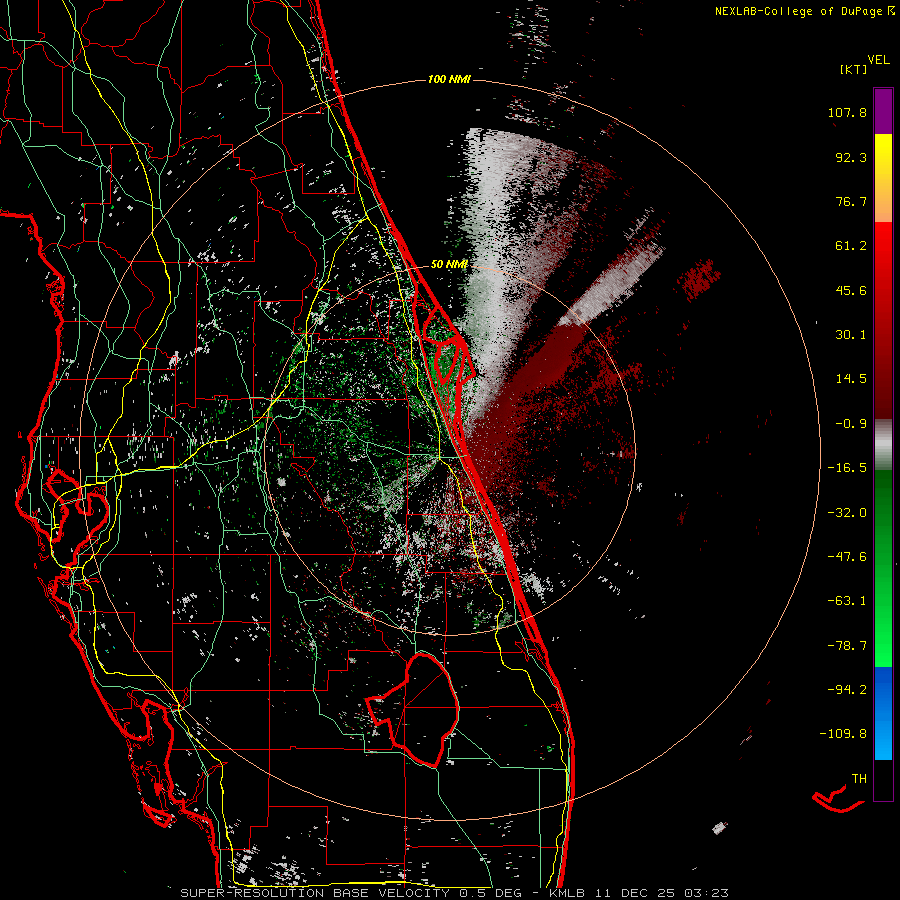Click the 107.8 legend value
900x900 pixels.
[847, 112]
